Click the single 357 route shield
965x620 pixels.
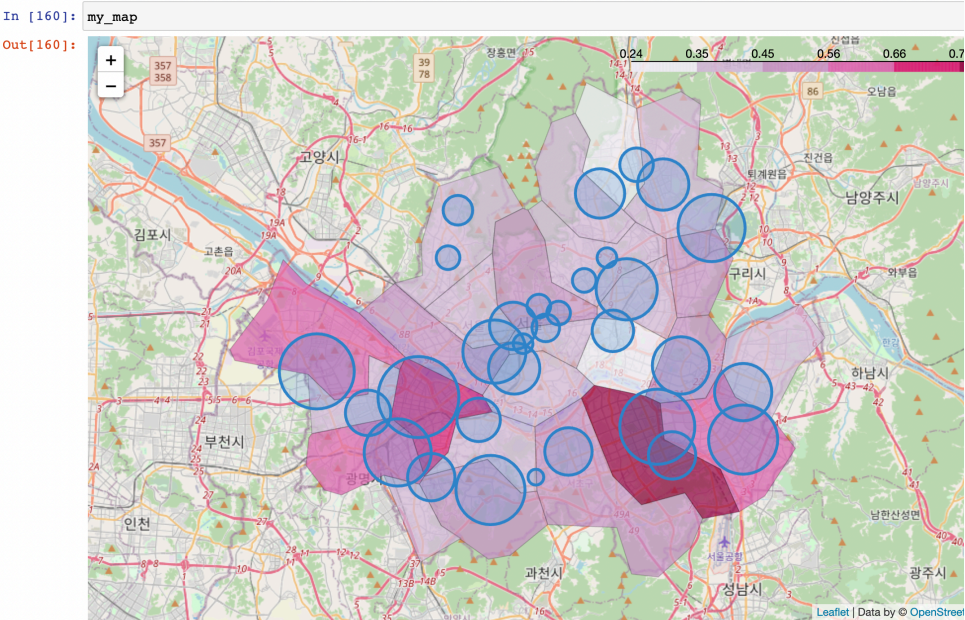(158, 143)
